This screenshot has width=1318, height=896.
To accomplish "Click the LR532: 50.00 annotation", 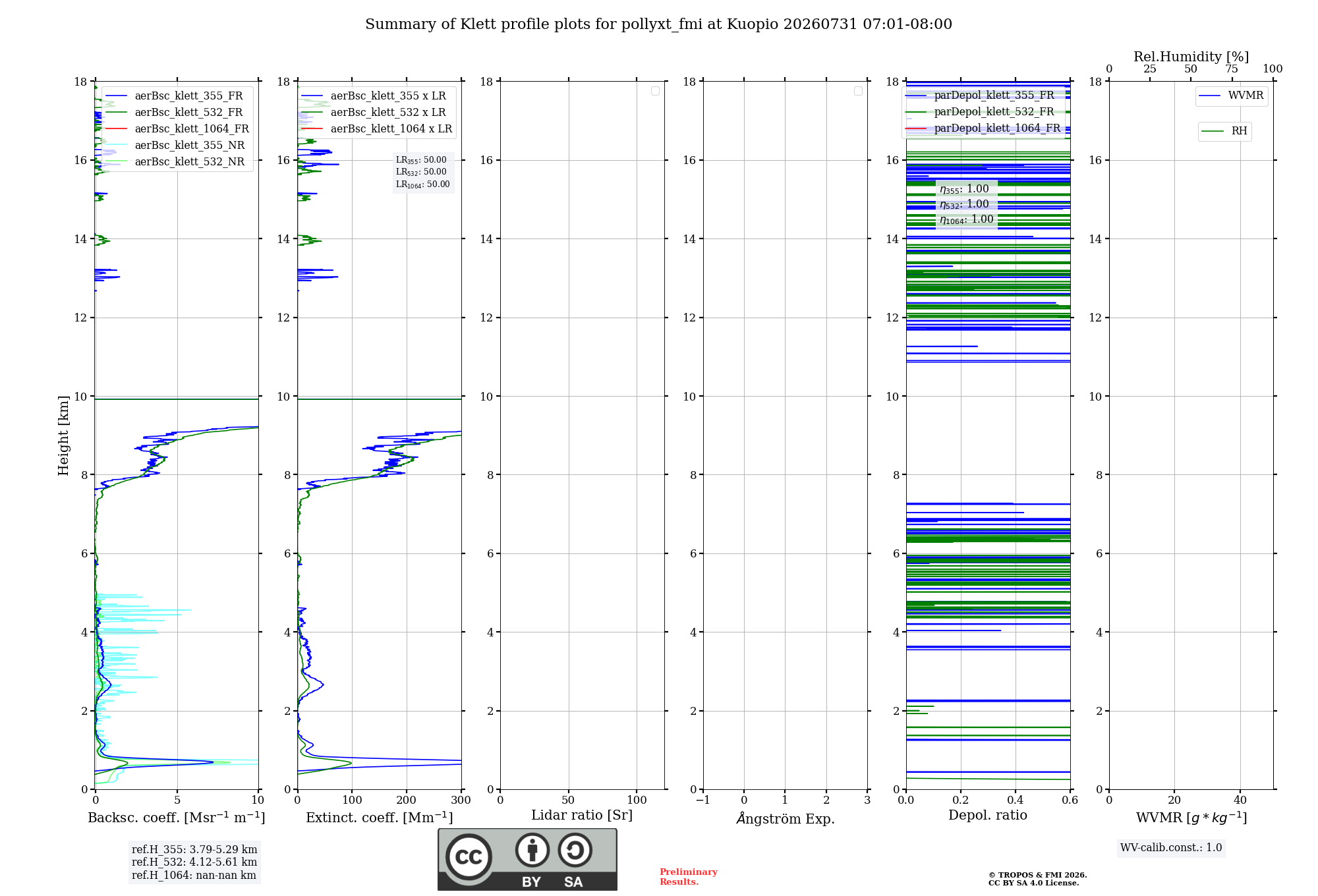I will point(421,172).
